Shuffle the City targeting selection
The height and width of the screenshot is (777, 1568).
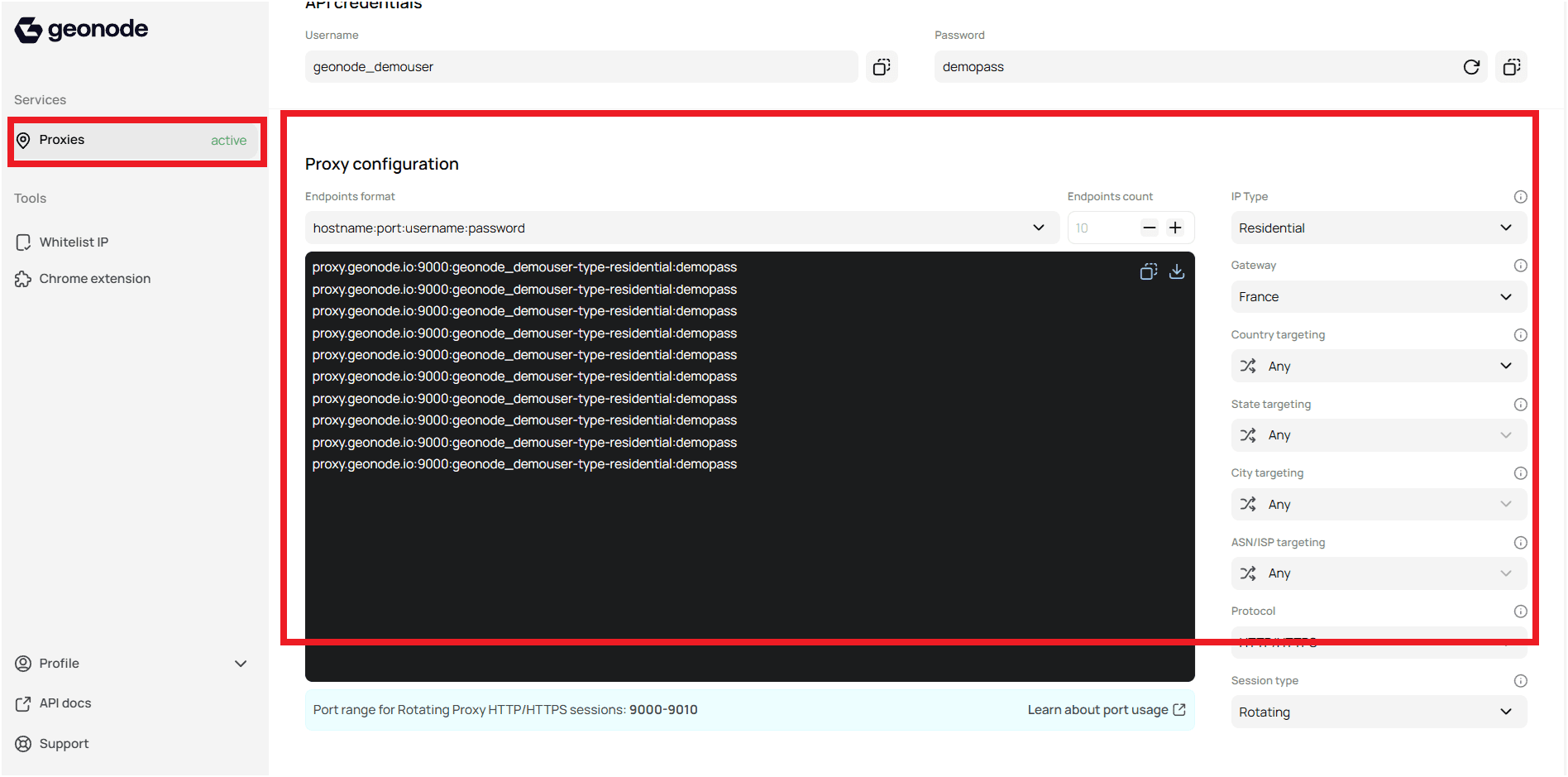click(x=1249, y=504)
